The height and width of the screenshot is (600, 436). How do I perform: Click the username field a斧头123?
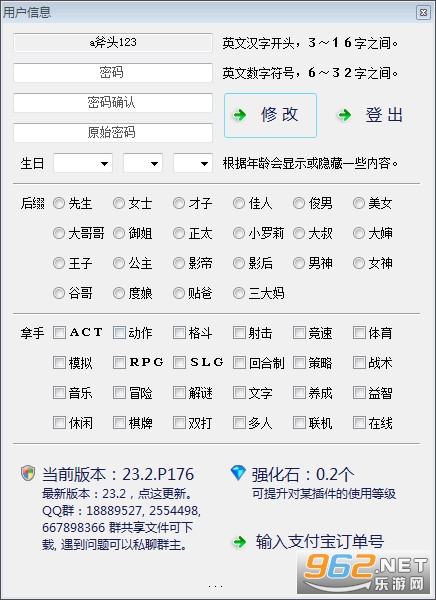pyautogui.click(x=113, y=42)
